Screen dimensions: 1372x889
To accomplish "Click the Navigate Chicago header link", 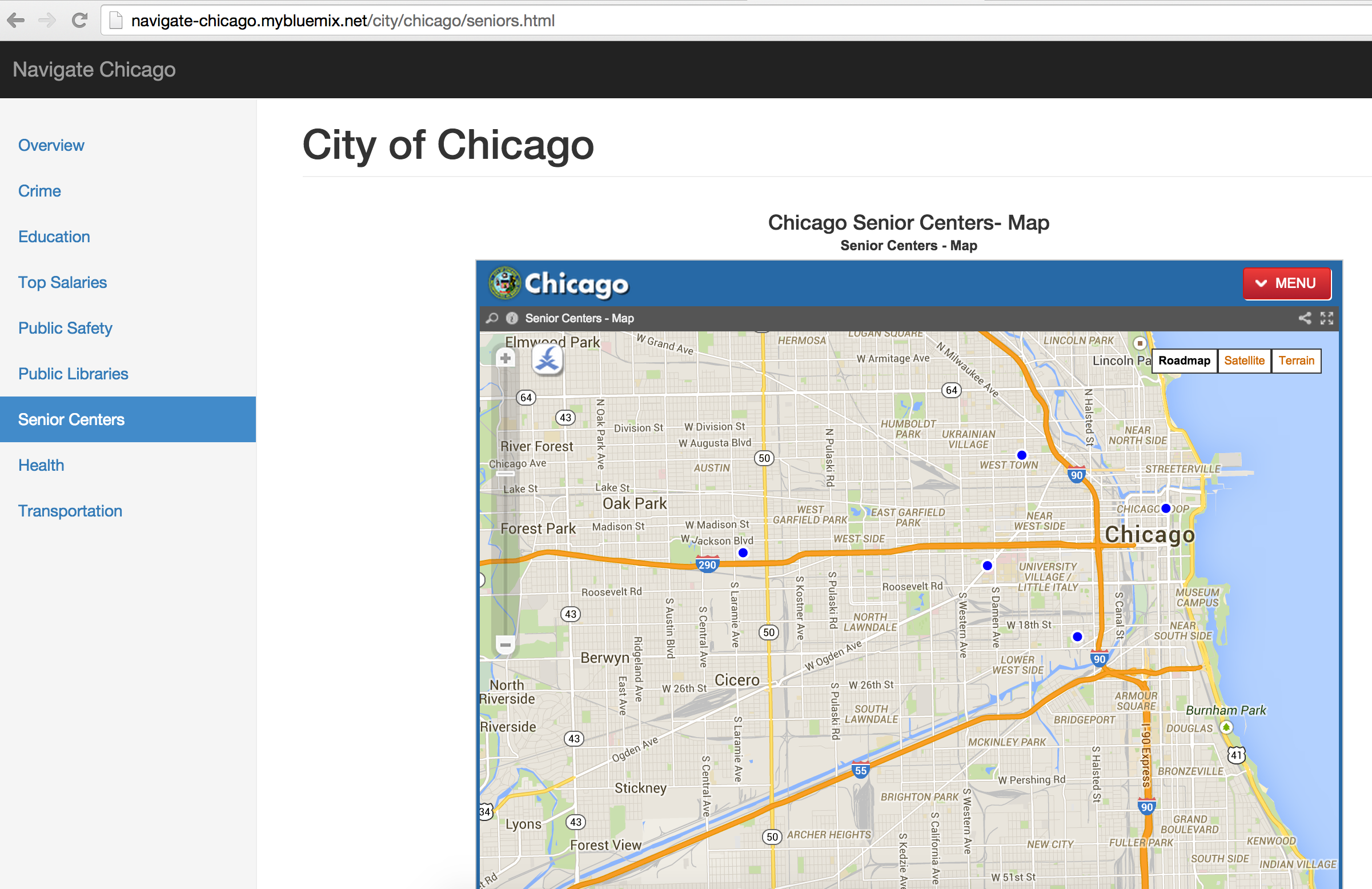I will point(94,70).
